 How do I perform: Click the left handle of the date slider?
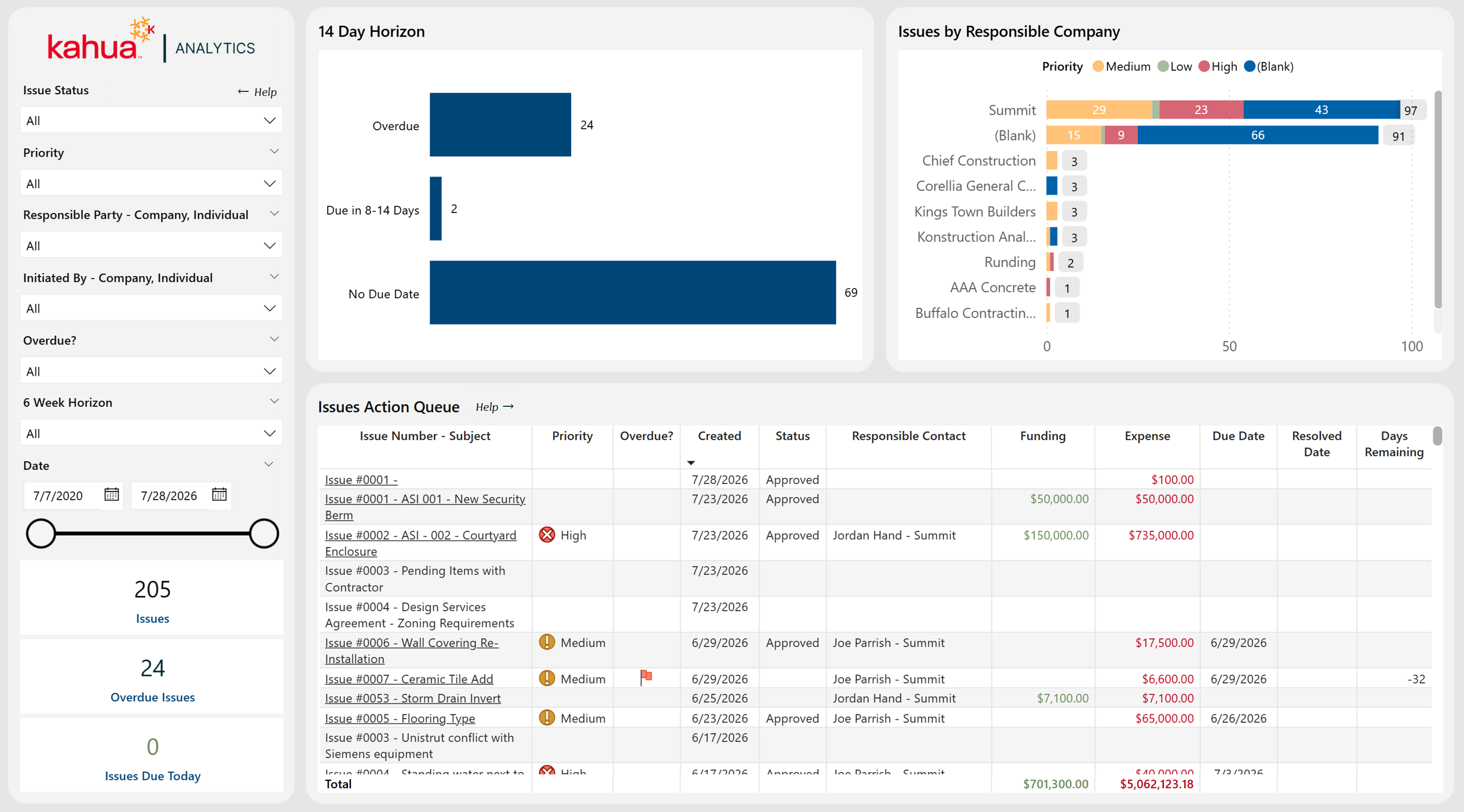(41, 533)
